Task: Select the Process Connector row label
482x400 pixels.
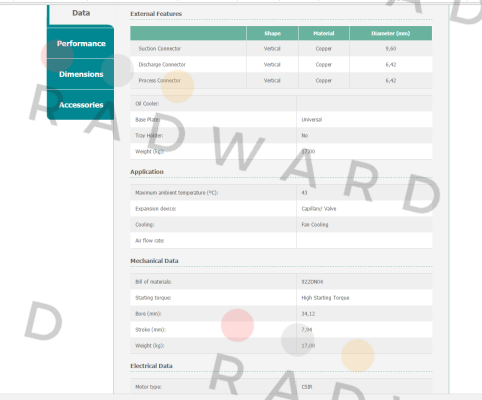Action: point(160,81)
